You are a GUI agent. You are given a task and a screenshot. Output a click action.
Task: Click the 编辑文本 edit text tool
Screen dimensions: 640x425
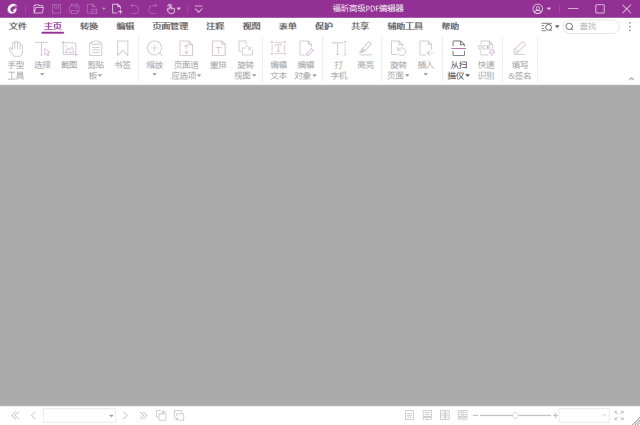pyautogui.click(x=279, y=60)
